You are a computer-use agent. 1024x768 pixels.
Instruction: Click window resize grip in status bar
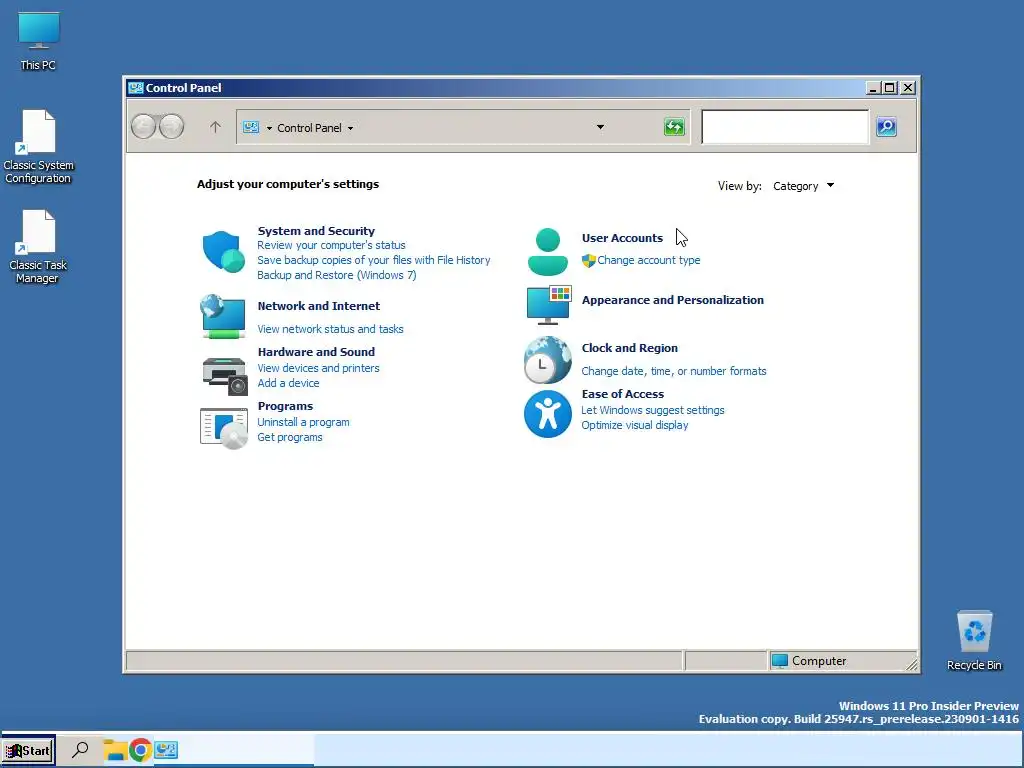point(912,664)
